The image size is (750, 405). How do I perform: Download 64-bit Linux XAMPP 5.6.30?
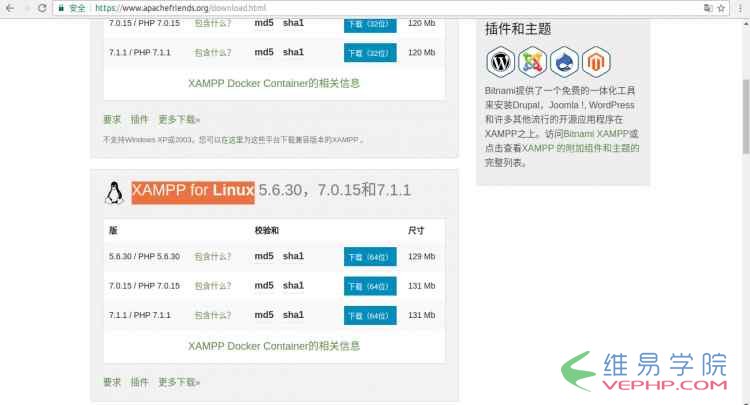pos(370,257)
